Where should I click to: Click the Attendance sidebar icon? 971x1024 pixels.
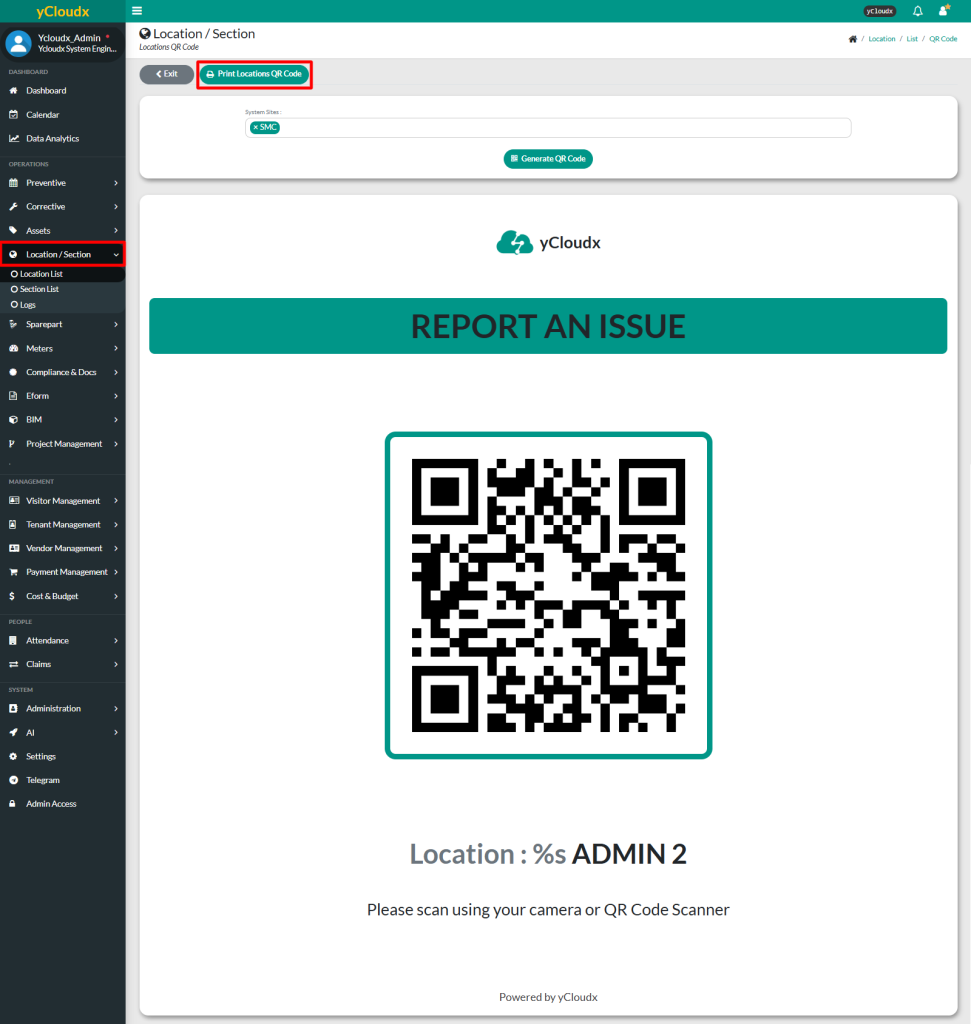[x=13, y=641]
